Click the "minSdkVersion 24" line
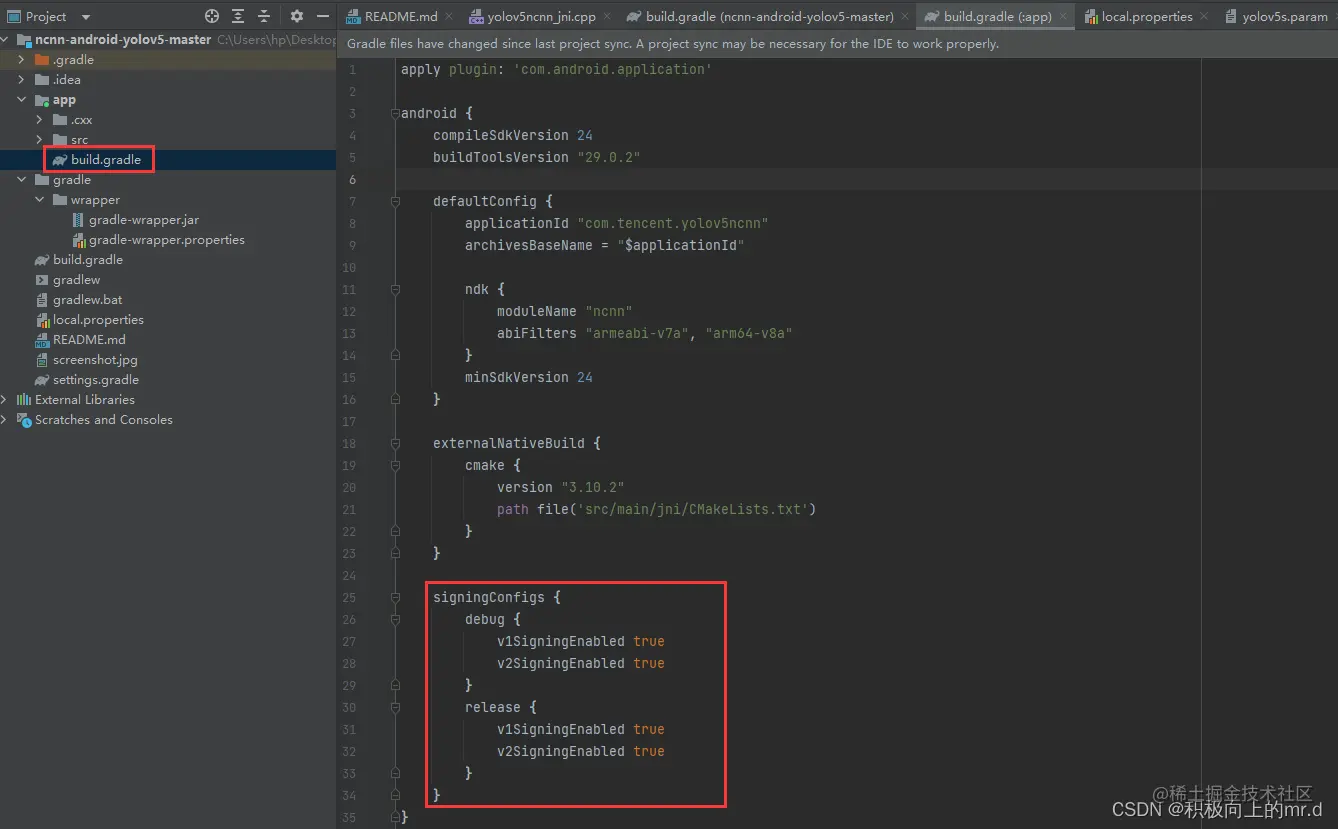 528,377
